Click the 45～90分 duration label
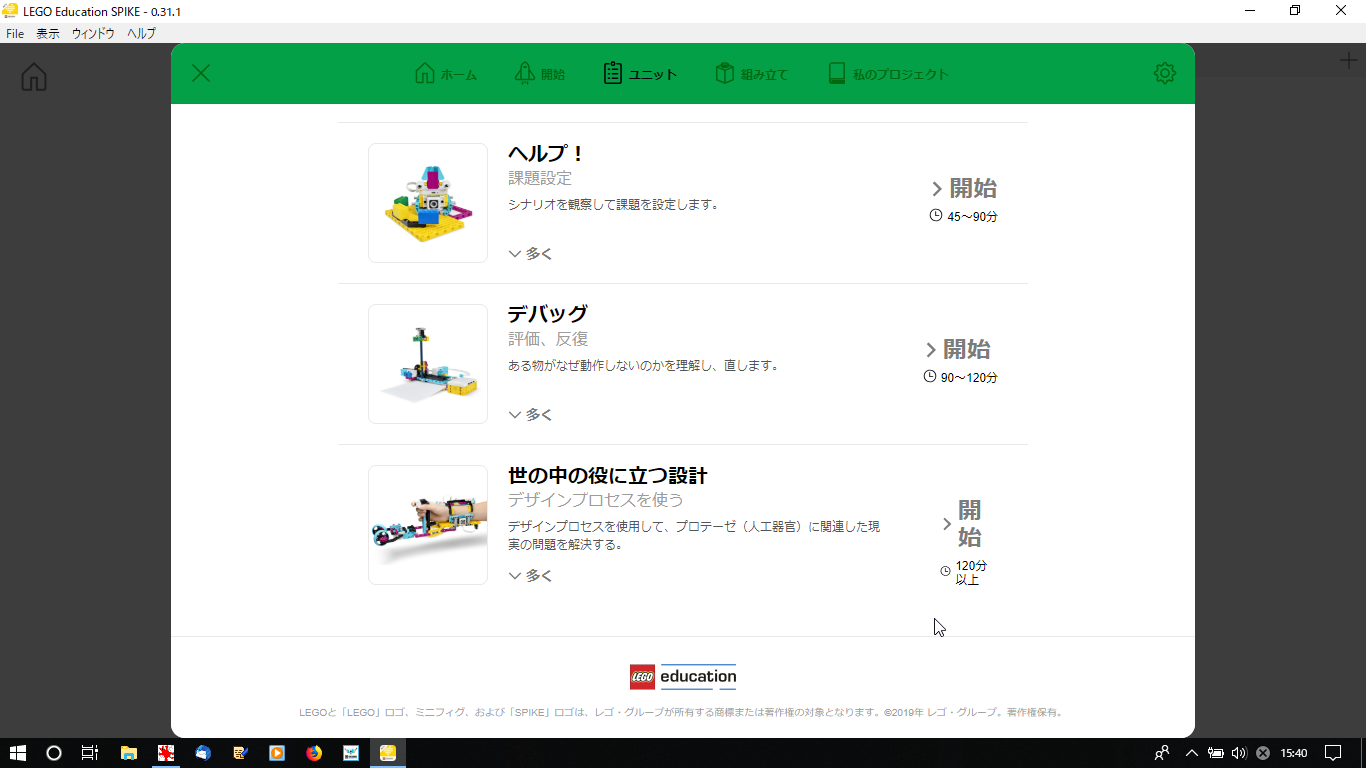The height and width of the screenshot is (768, 1366). [x=964, y=216]
